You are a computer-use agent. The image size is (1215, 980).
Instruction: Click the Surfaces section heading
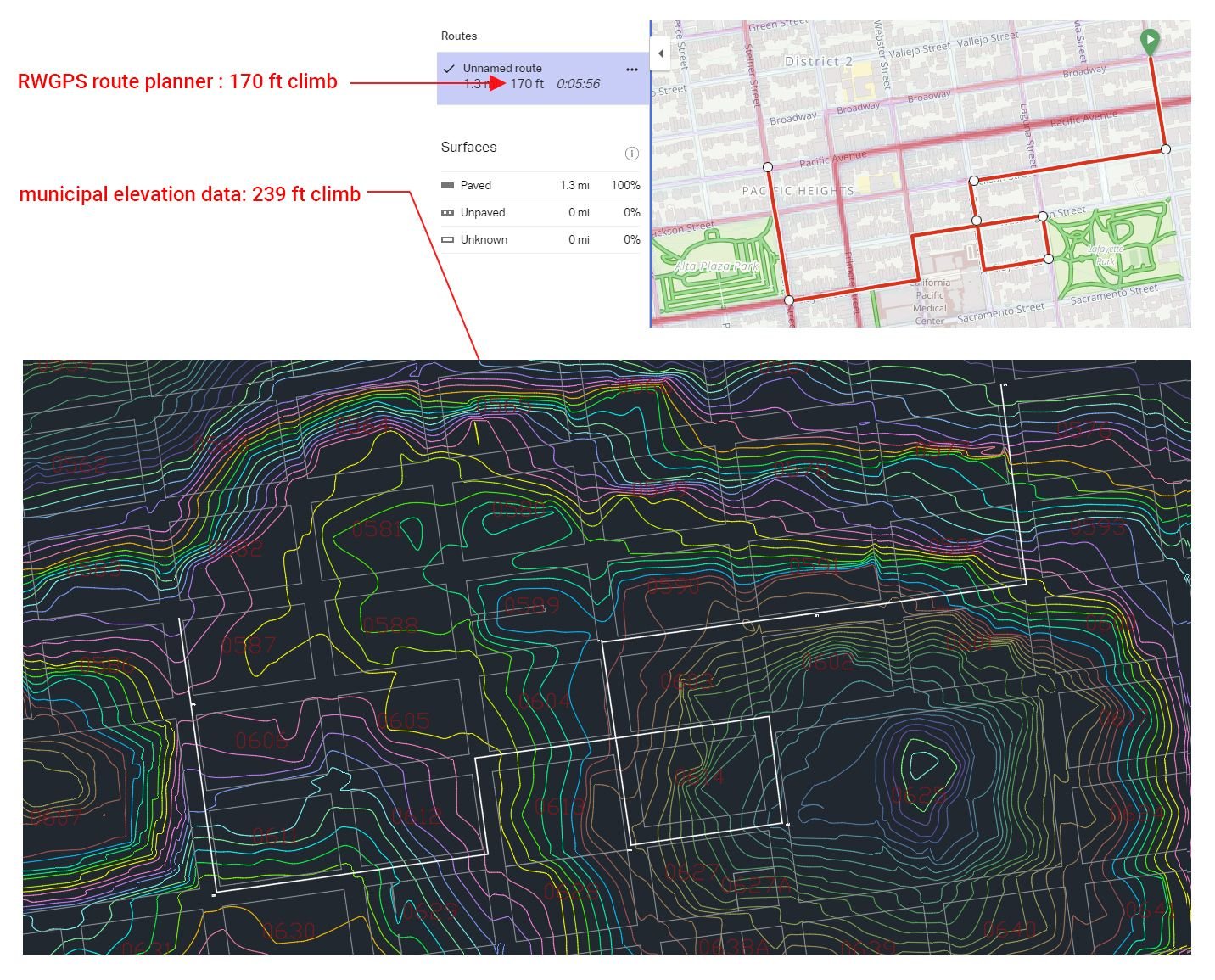tap(468, 147)
